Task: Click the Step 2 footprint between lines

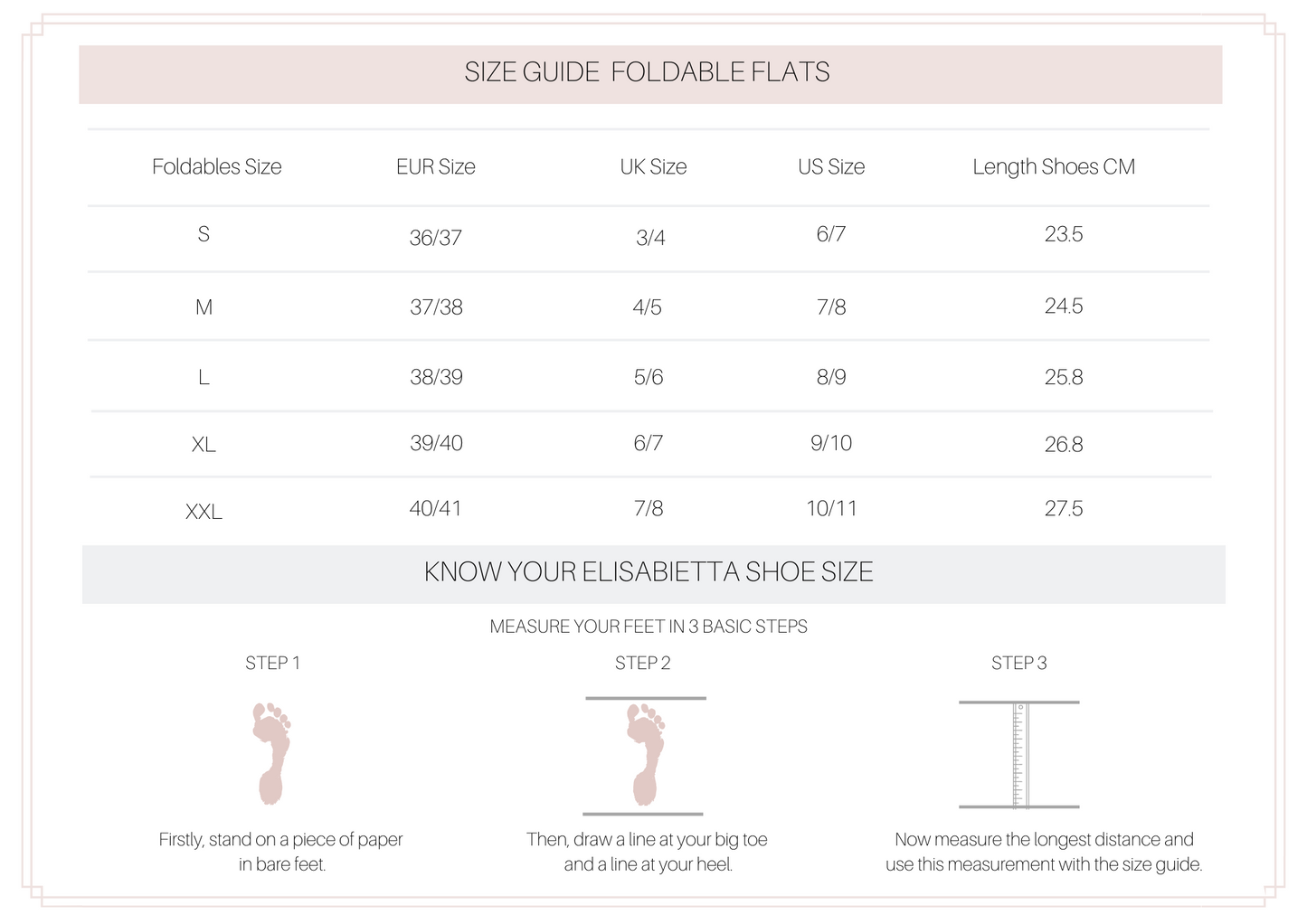Action: pyautogui.click(x=645, y=755)
